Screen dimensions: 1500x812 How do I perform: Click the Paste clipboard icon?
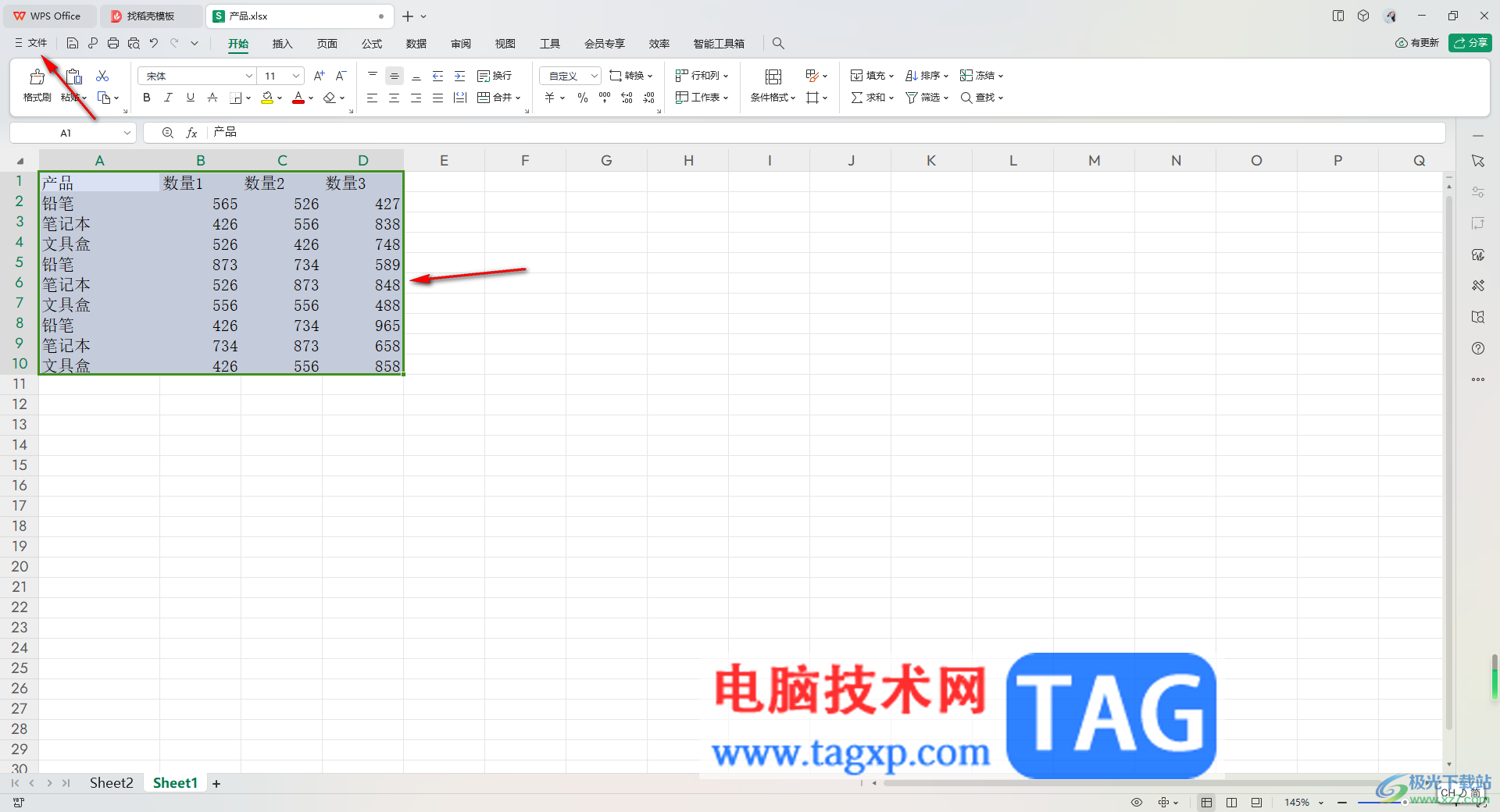[x=73, y=77]
